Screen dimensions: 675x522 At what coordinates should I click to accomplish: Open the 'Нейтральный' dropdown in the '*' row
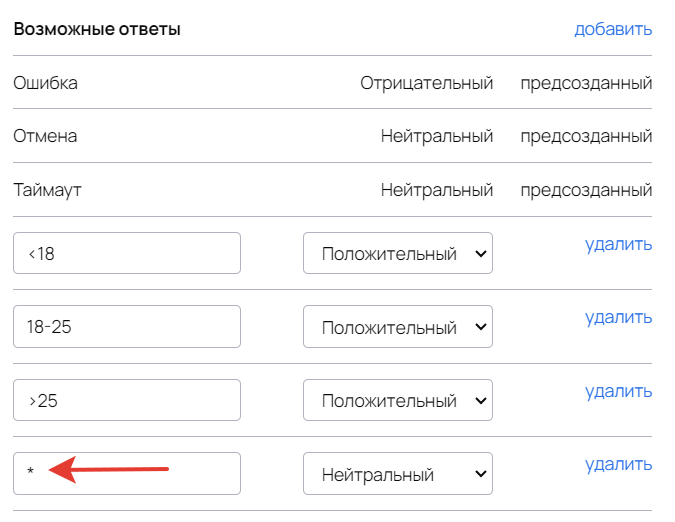[x=398, y=473]
